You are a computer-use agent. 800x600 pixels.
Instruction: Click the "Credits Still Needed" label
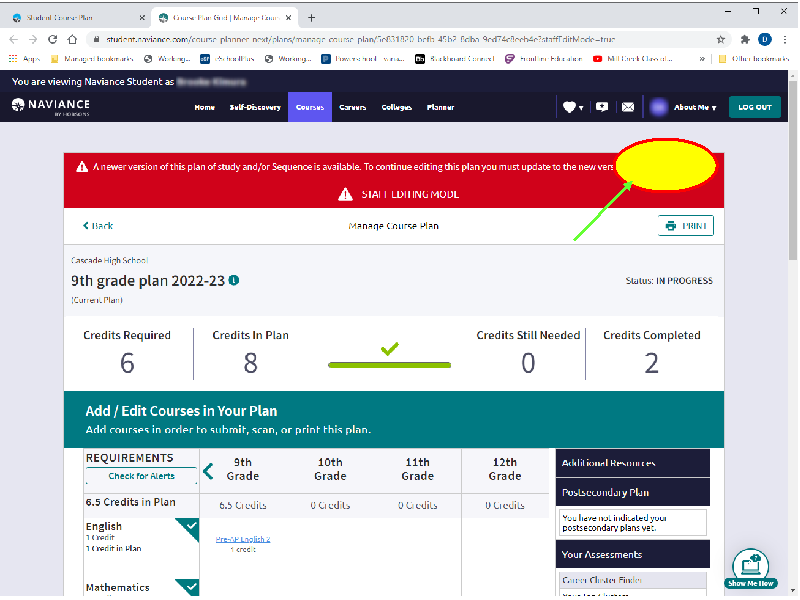[x=528, y=335]
